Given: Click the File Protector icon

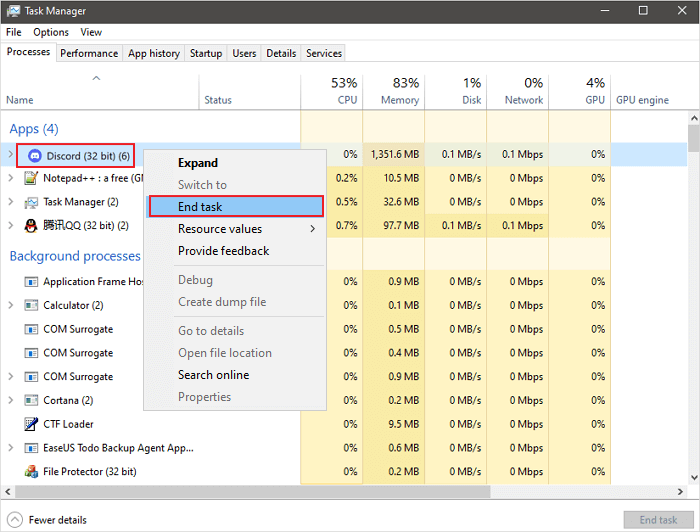Looking at the screenshot, I should click(x=31, y=472).
